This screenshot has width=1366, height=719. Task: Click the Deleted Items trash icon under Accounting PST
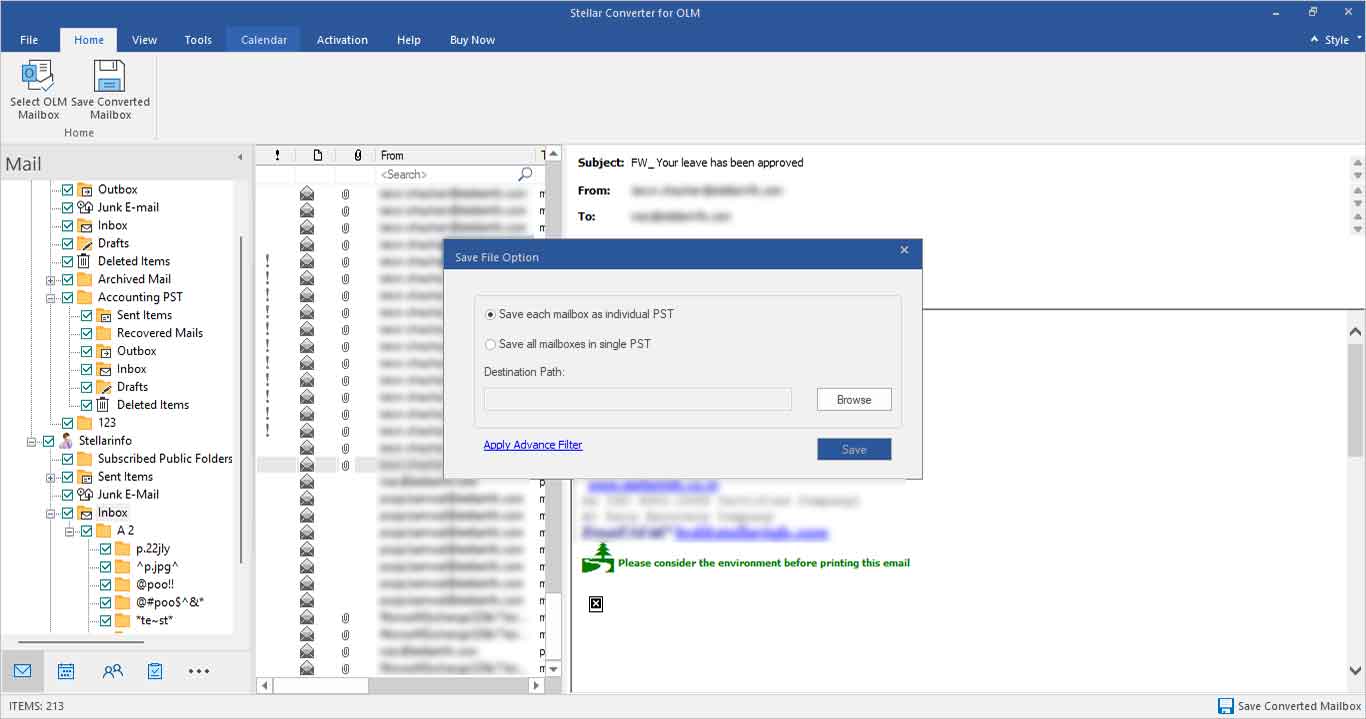[x=103, y=405]
